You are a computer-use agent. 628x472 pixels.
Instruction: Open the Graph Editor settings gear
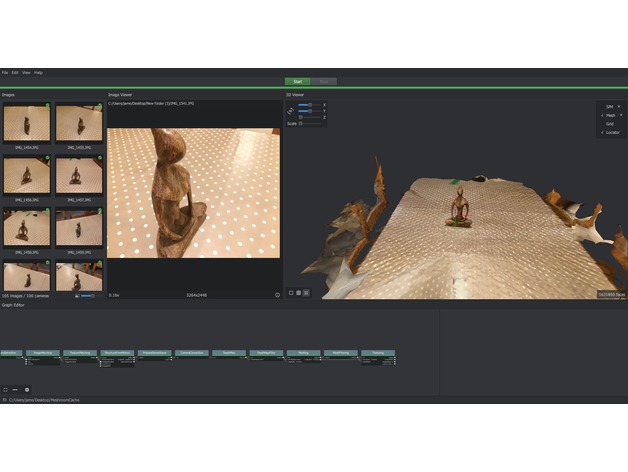coord(27,389)
